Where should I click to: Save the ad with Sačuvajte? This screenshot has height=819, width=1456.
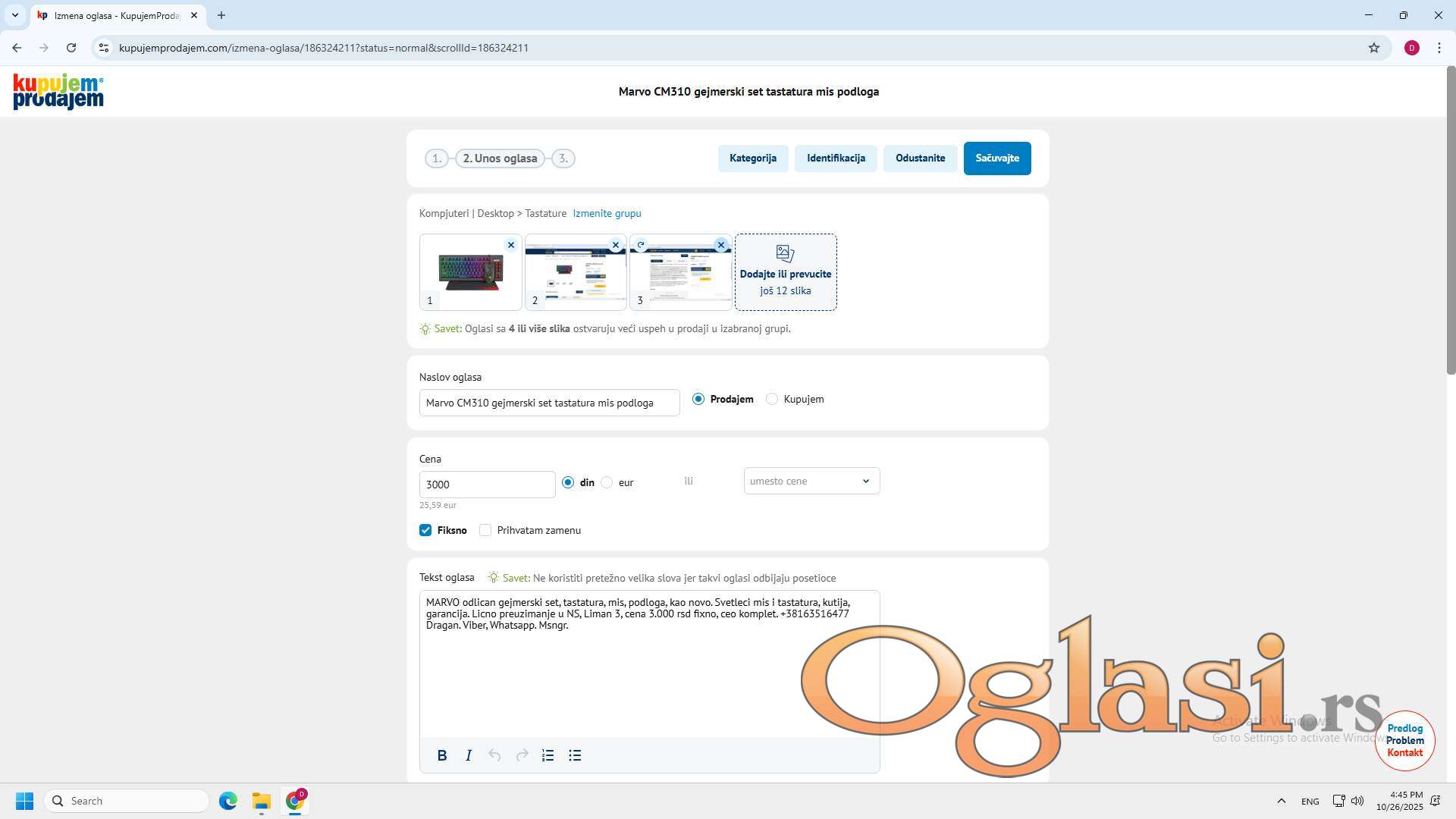pos(996,158)
